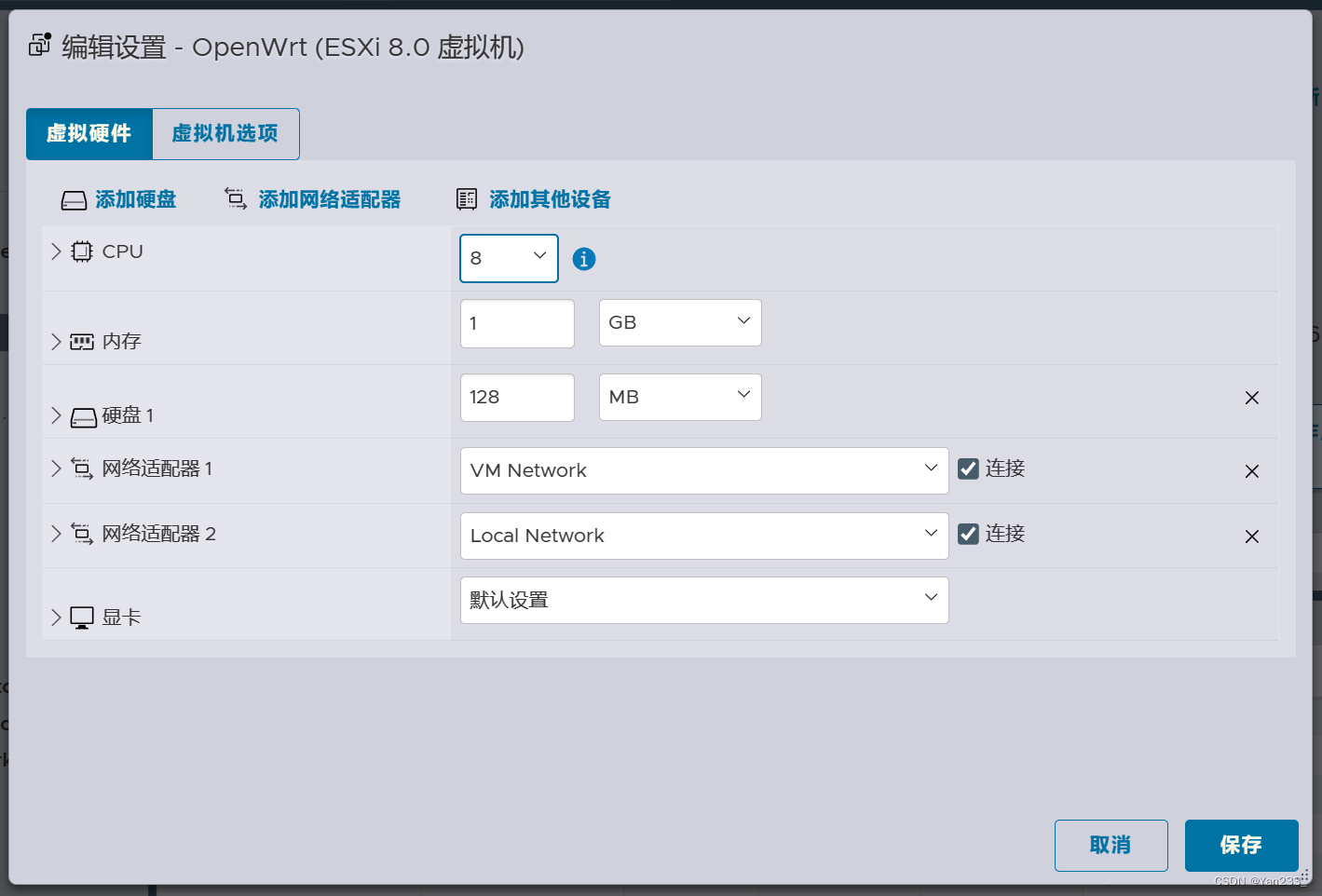Screen dimensions: 1322x896
Task: Click the 取消 button
Action: point(1111,845)
